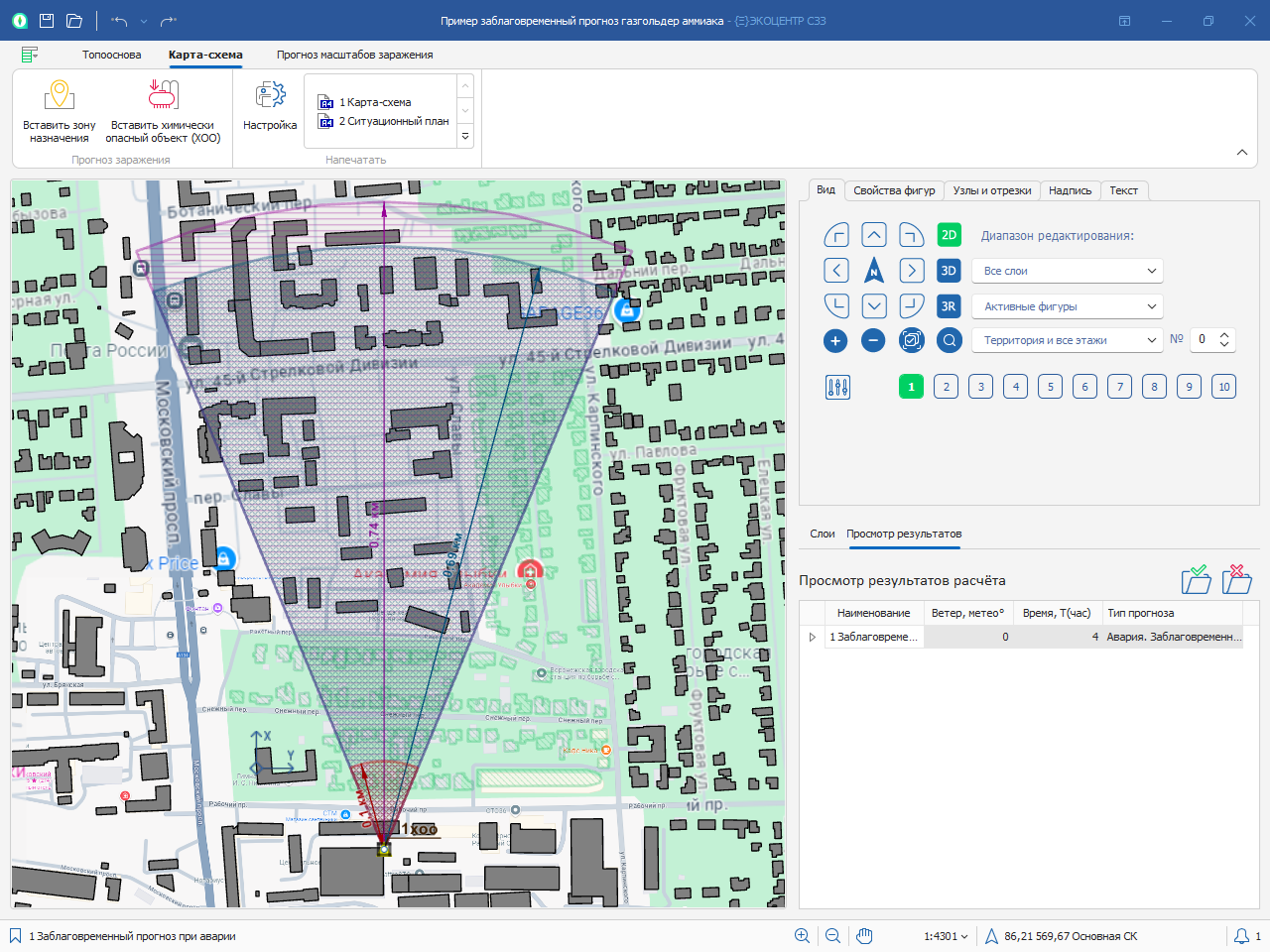Viewport: 1270px width, 952px height.
Task: Redo action with the redo arrow
Action: point(168,20)
